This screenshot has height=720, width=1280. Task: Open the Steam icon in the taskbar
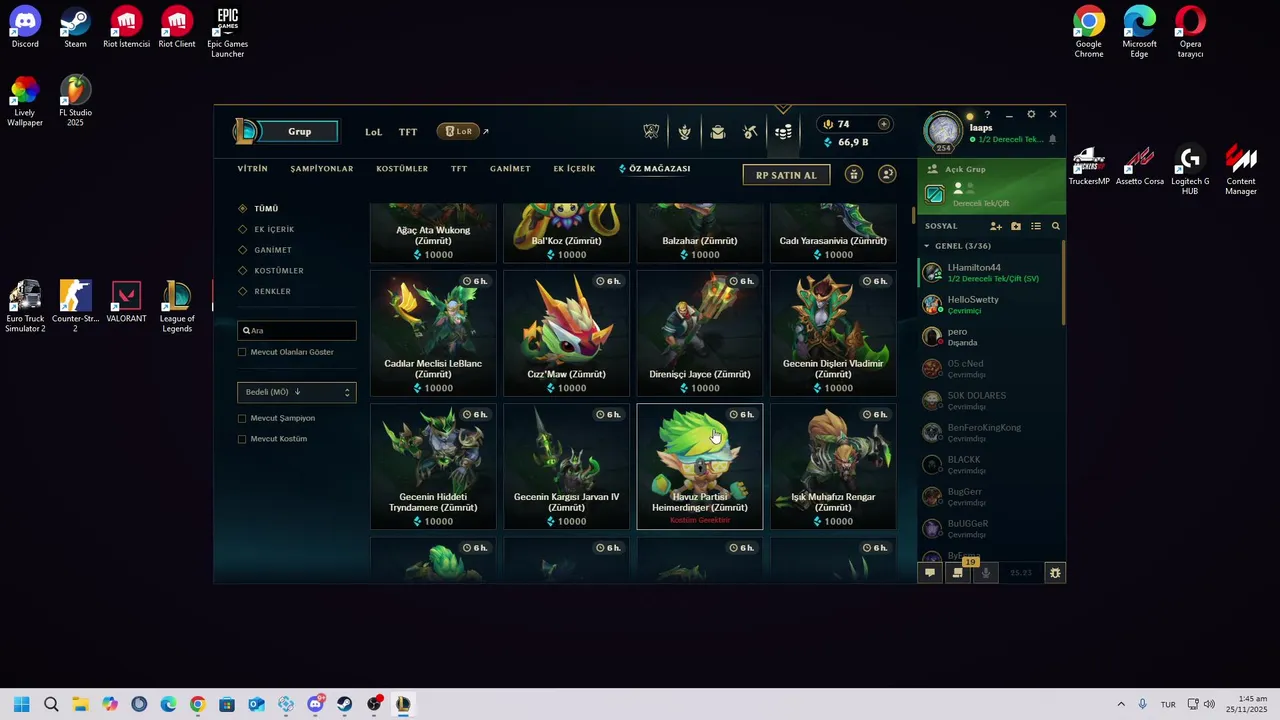[345, 704]
